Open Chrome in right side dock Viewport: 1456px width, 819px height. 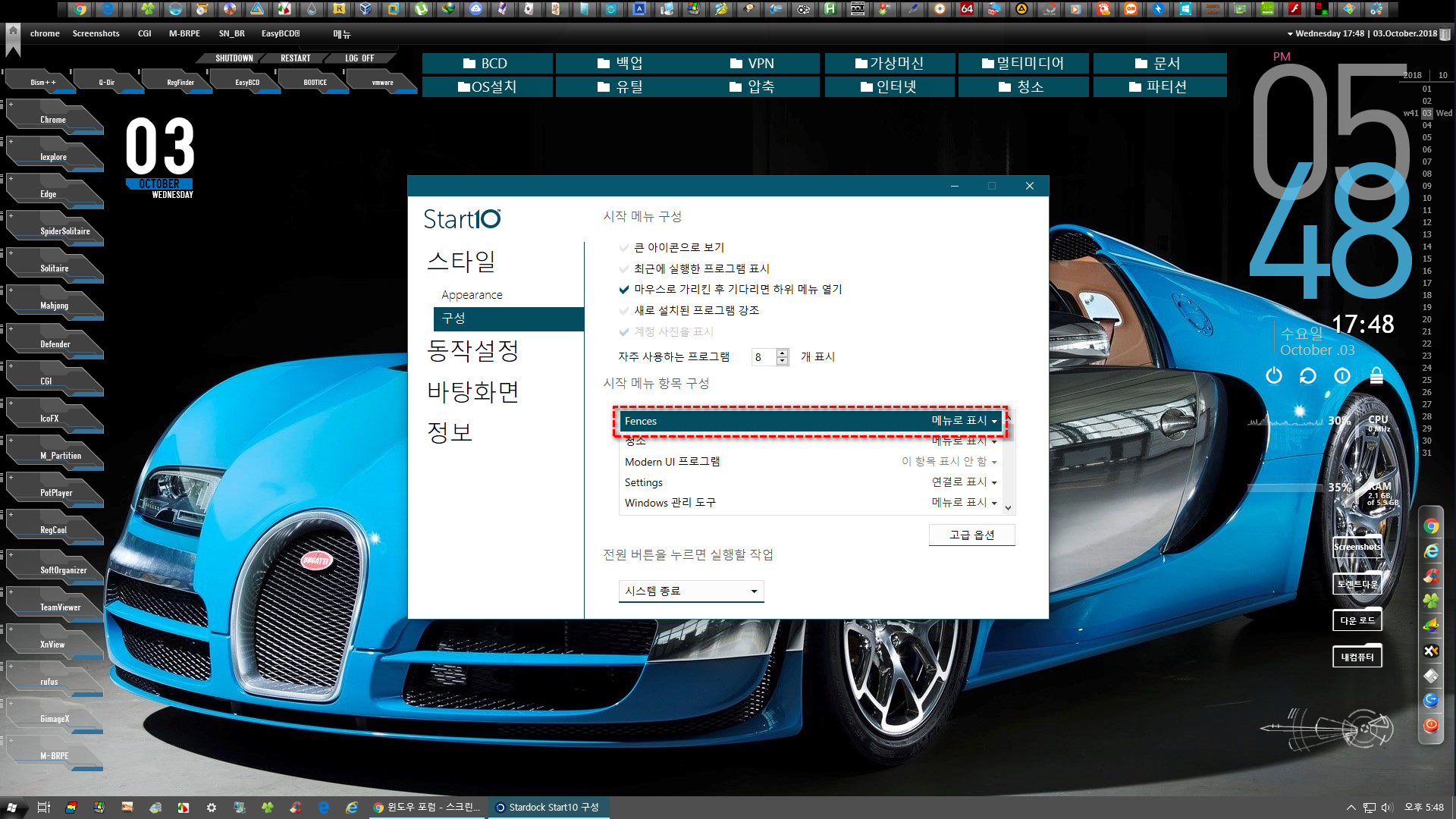coord(1431,526)
